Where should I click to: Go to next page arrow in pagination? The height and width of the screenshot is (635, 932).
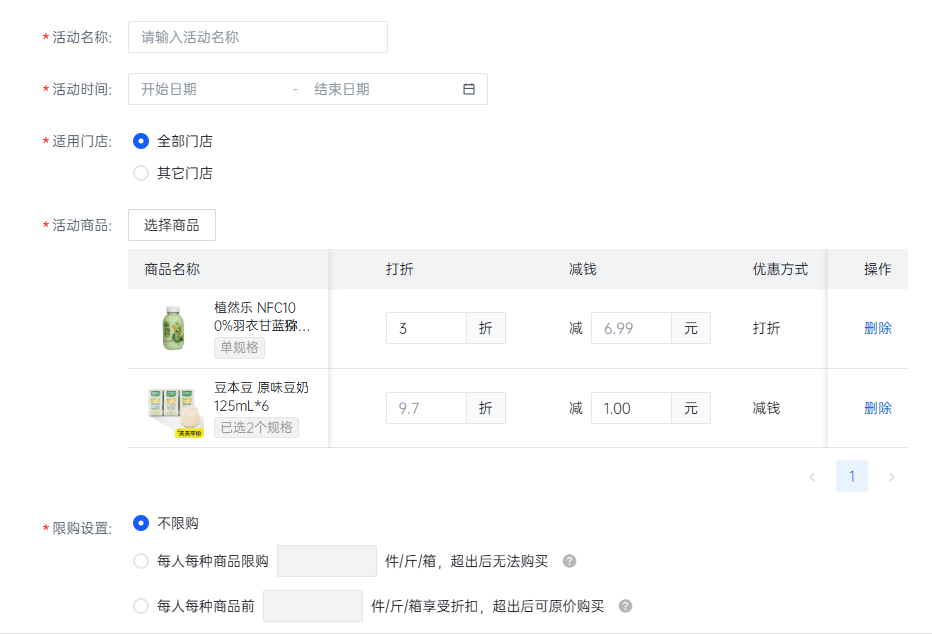pyautogui.click(x=891, y=477)
